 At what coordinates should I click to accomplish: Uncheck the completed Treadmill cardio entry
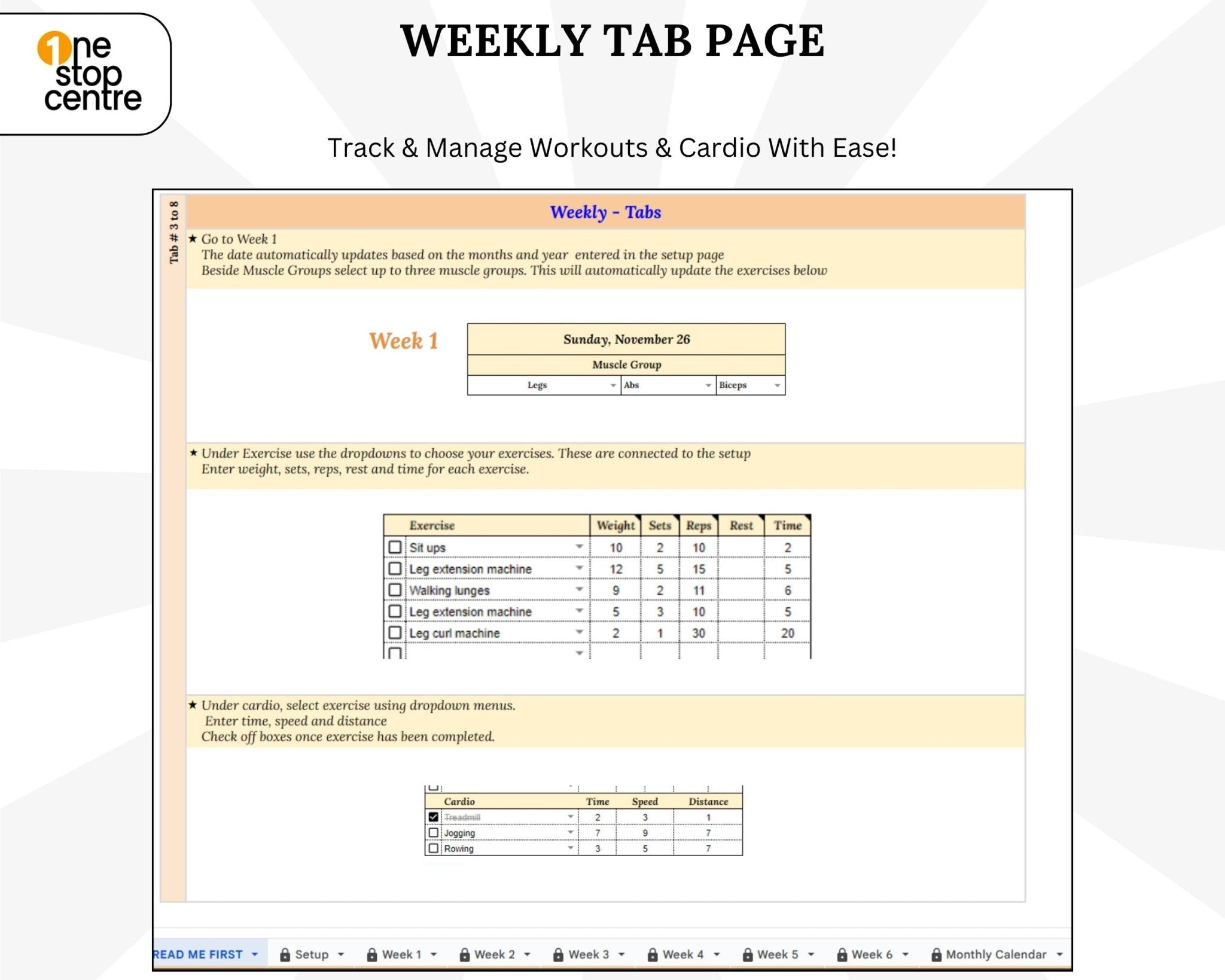[x=433, y=817]
